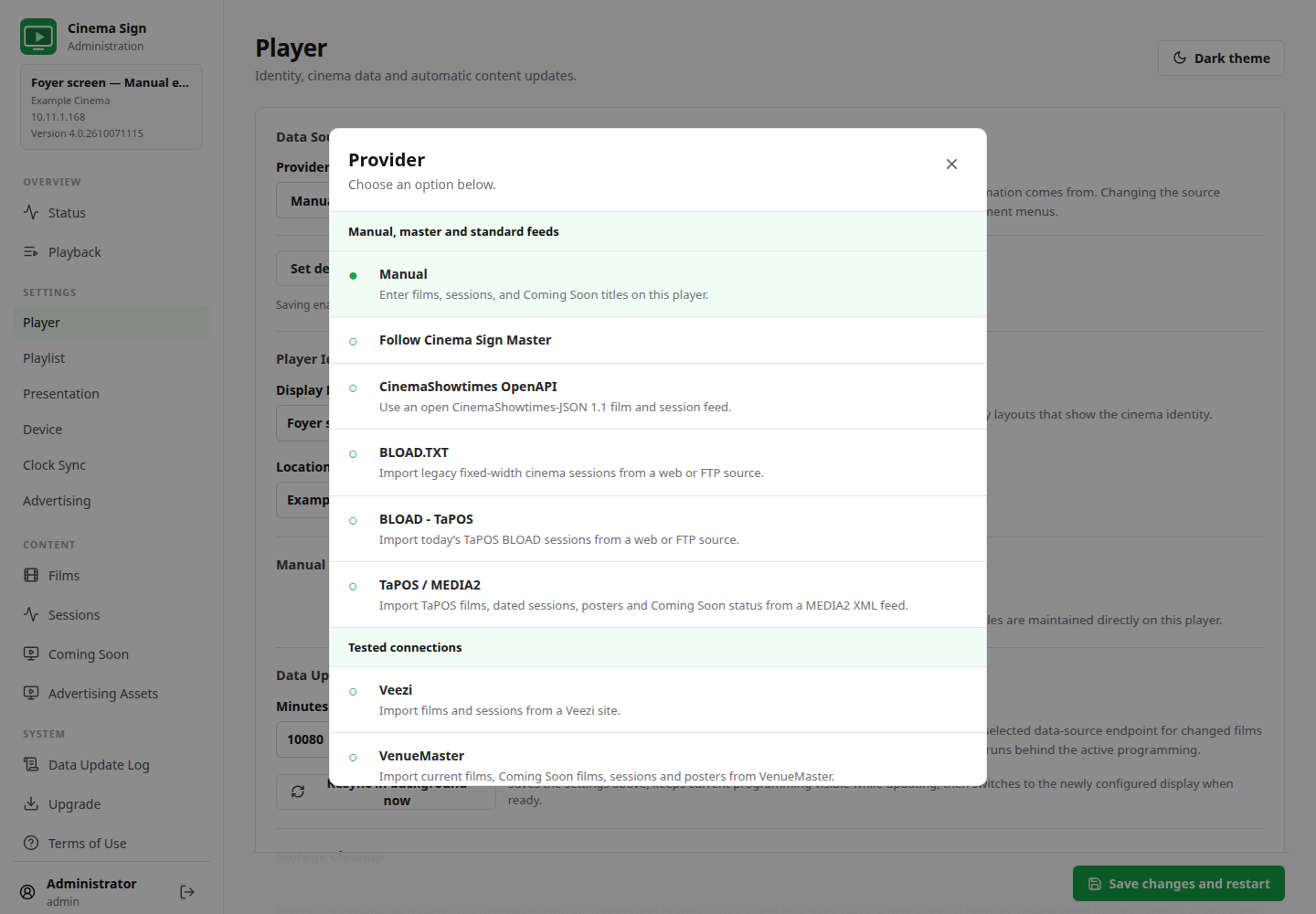
Task: Click Save changes and restart
Action: [x=1179, y=884]
